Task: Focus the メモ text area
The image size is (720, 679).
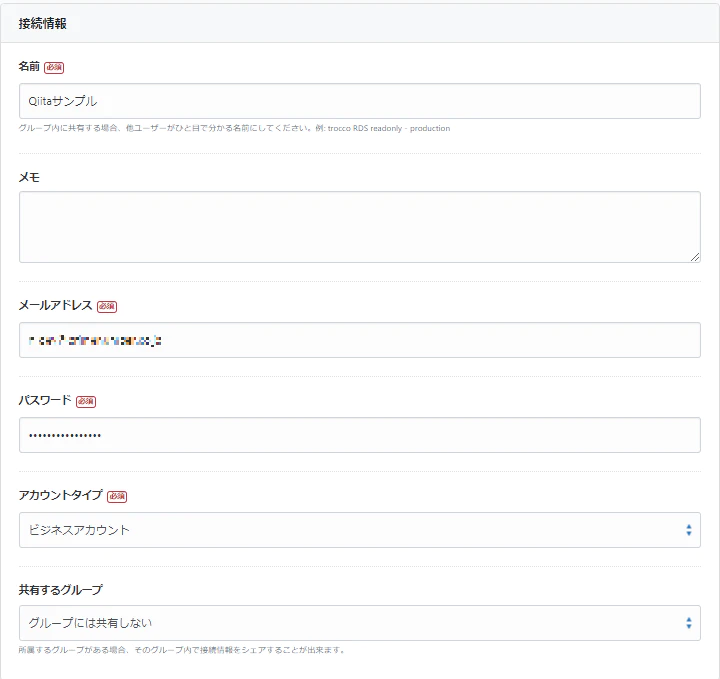Action: coord(359,227)
